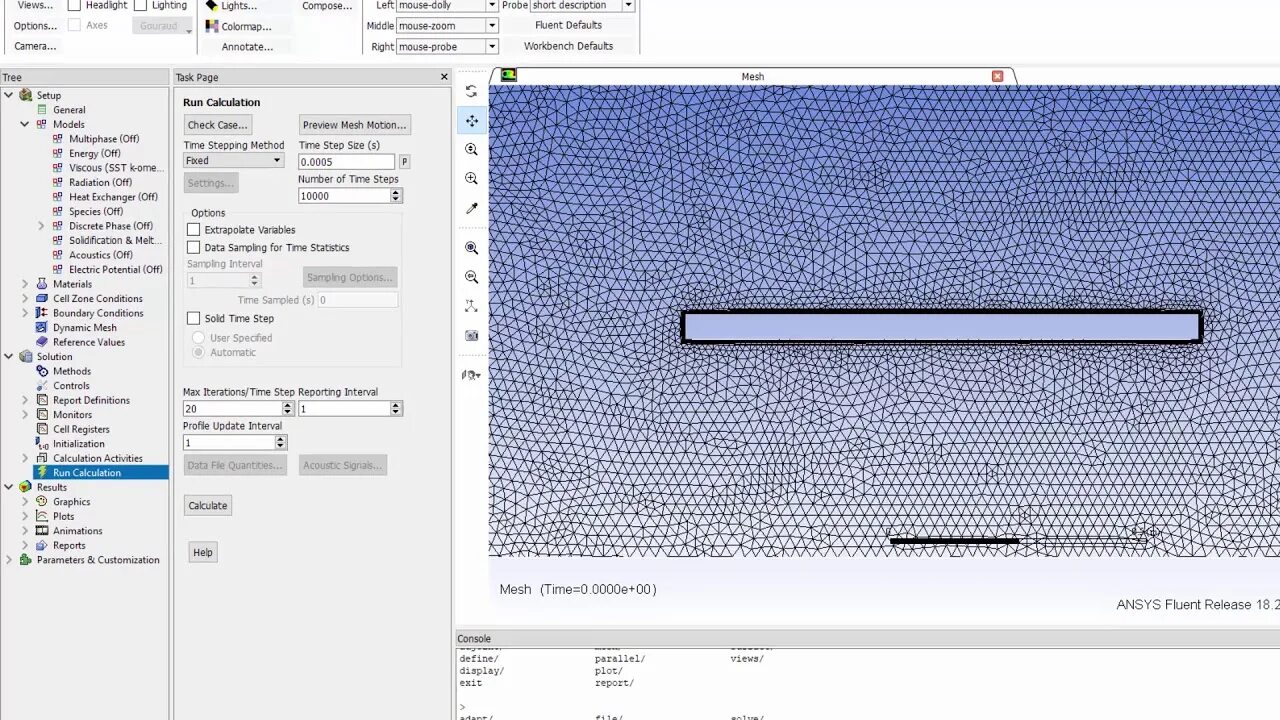Viewport: 1280px width, 720px height.
Task: Click the rotate view tool icon
Action: [471, 91]
